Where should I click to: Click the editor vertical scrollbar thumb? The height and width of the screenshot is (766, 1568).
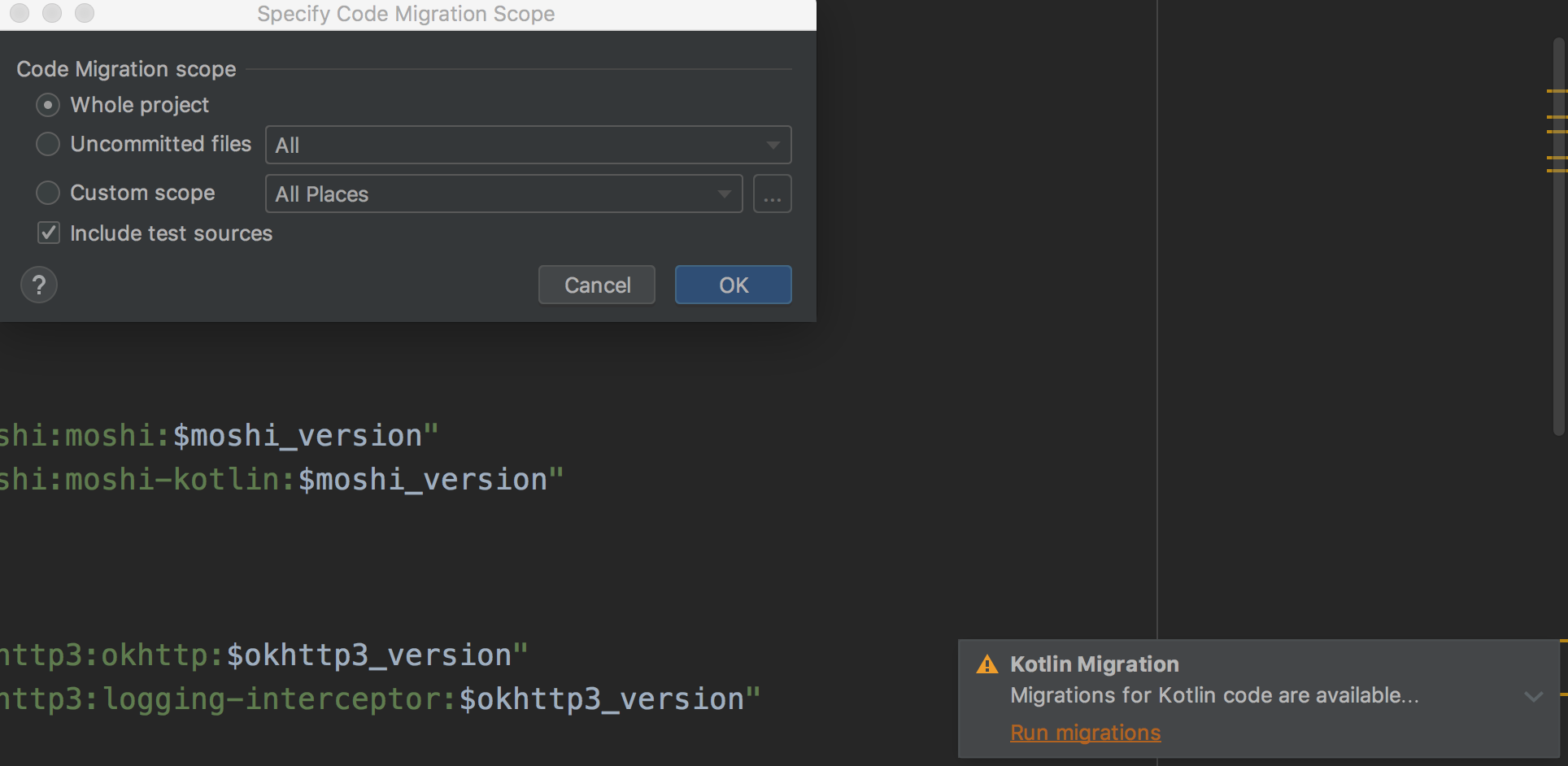[x=1558, y=236]
